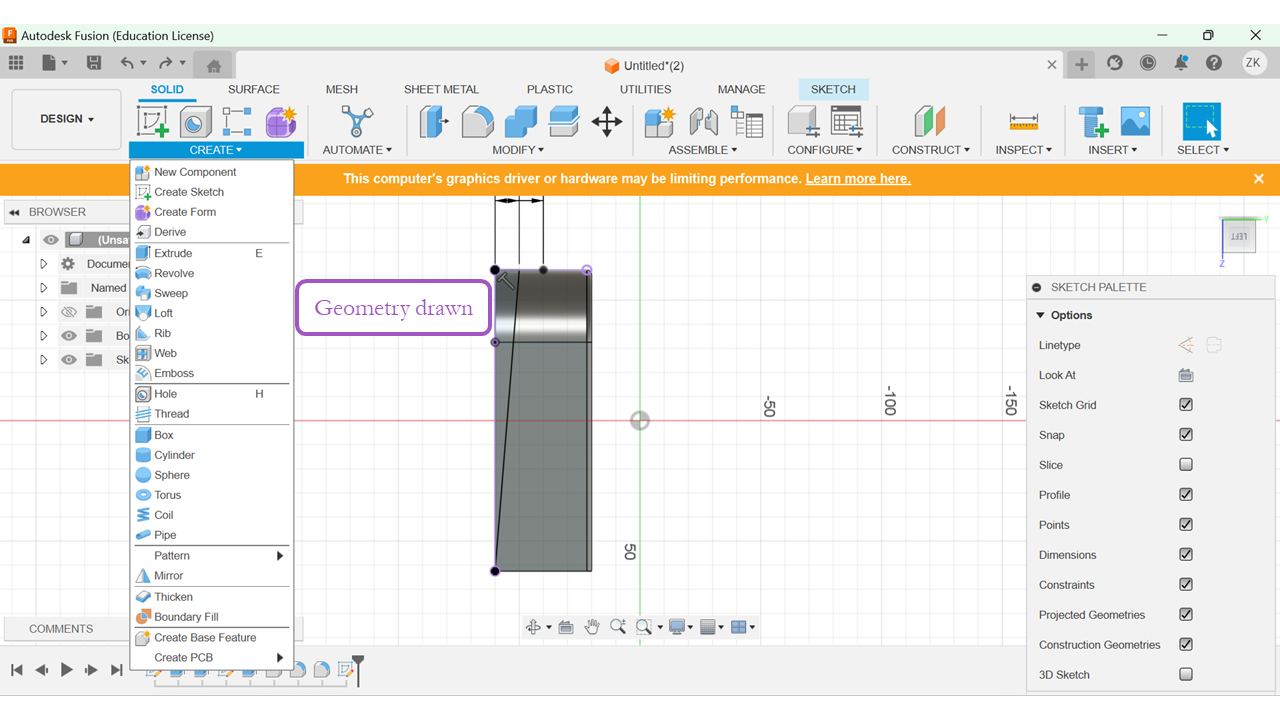Image resolution: width=1280 pixels, height=720 pixels.
Task: Toggle the Dimensions checkbox
Action: 1186,555
